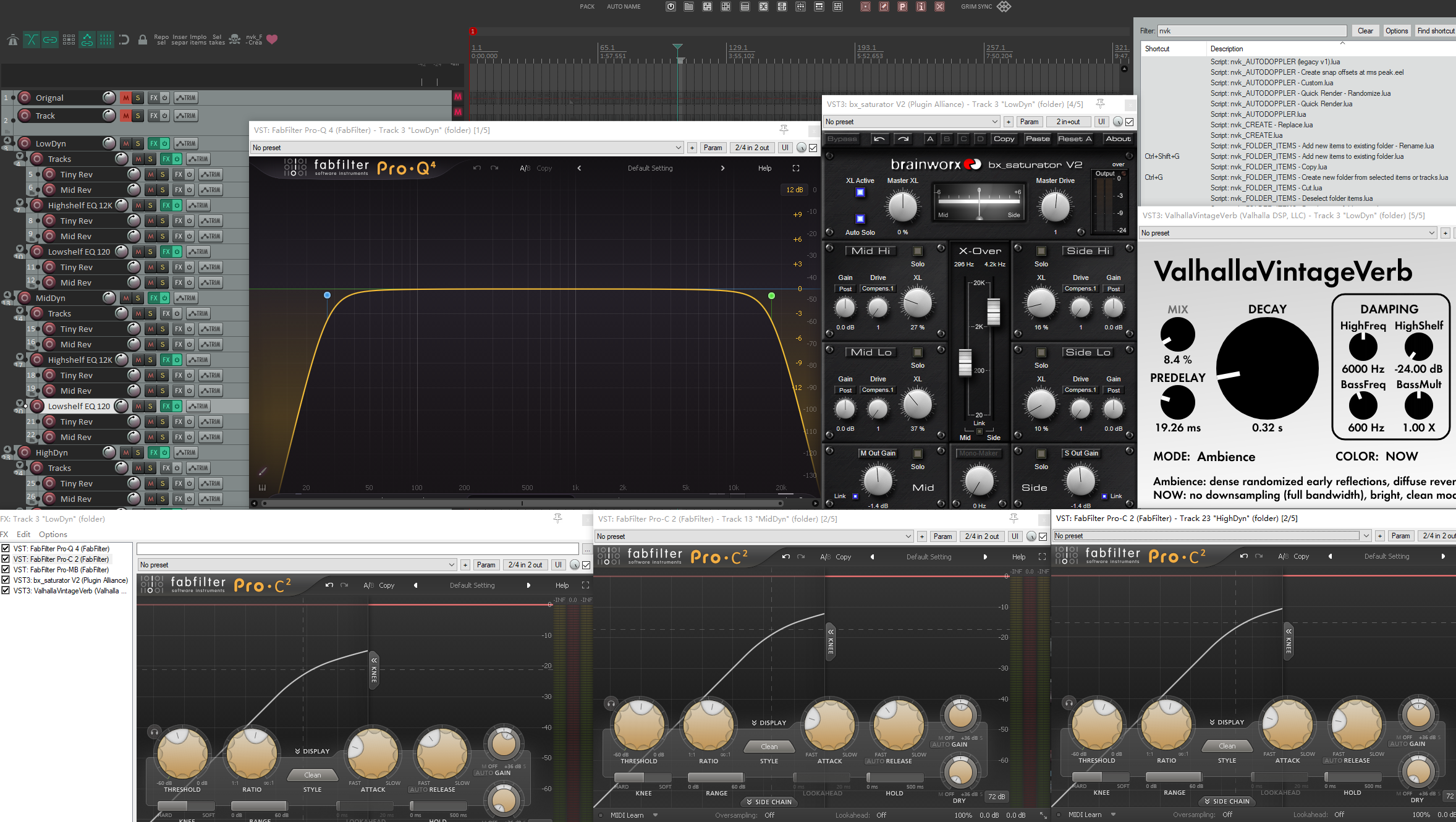Open the Display dropdown in HighDyn Pro-C 2
Image resolution: width=1456 pixels, height=822 pixels.
(1227, 722)
